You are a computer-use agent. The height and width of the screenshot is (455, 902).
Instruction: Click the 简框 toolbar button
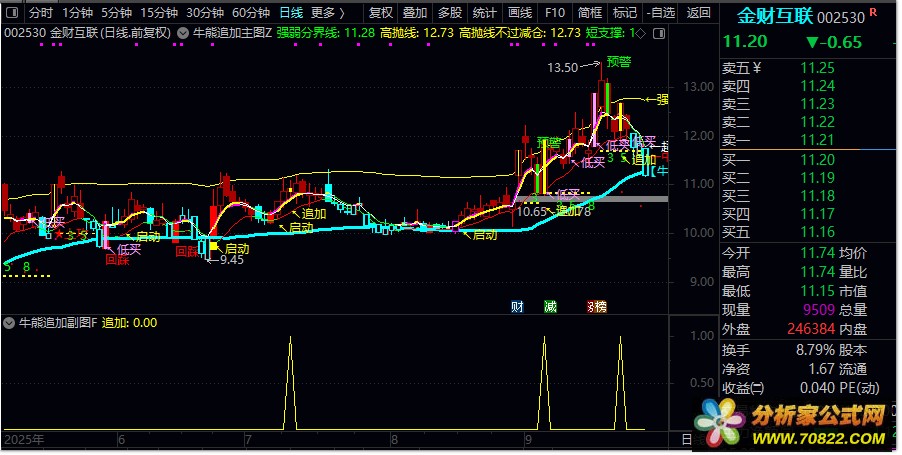click(x=590, y=12)
